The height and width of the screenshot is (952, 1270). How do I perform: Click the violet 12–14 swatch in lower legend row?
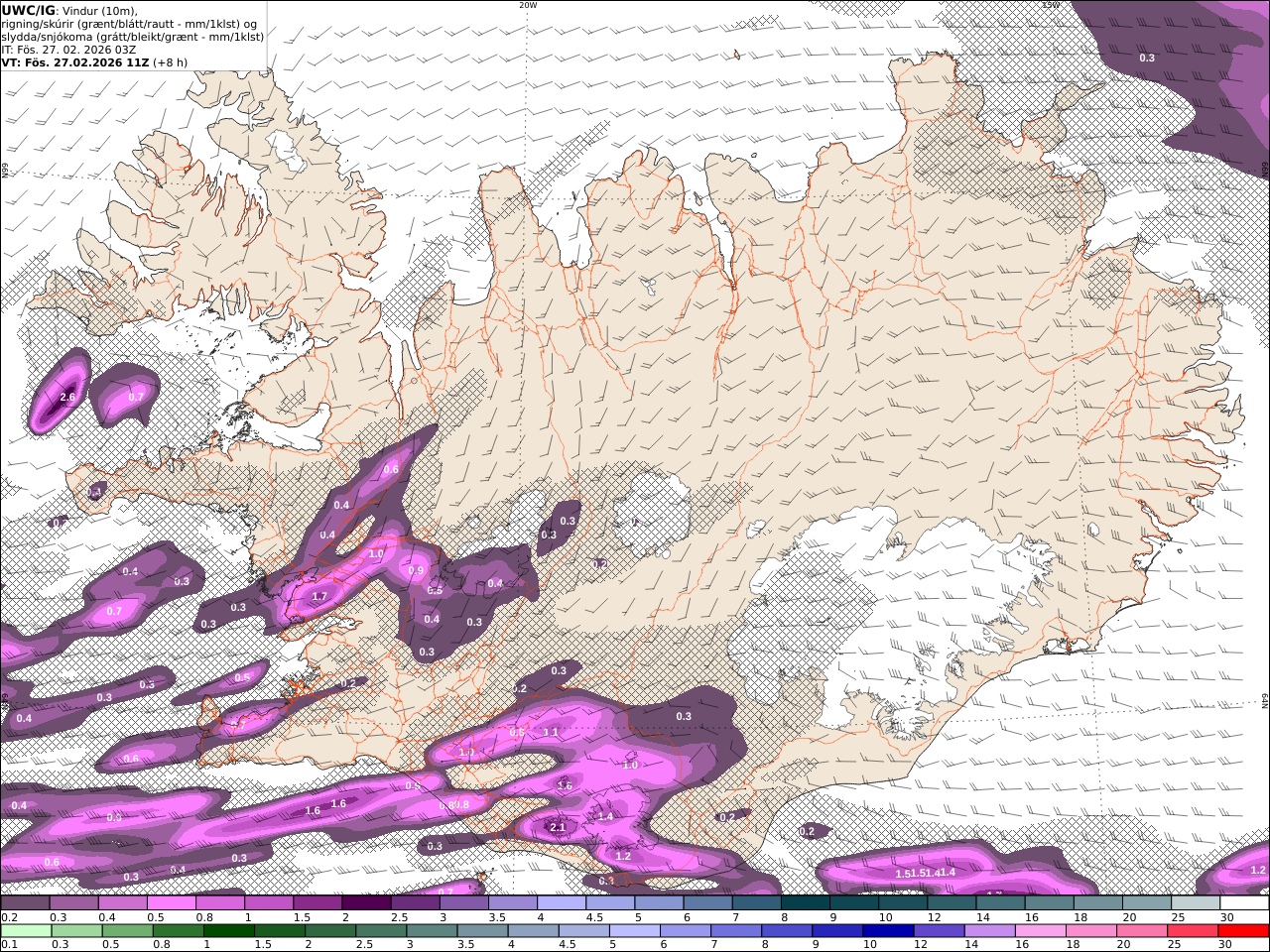pos(939,930)
